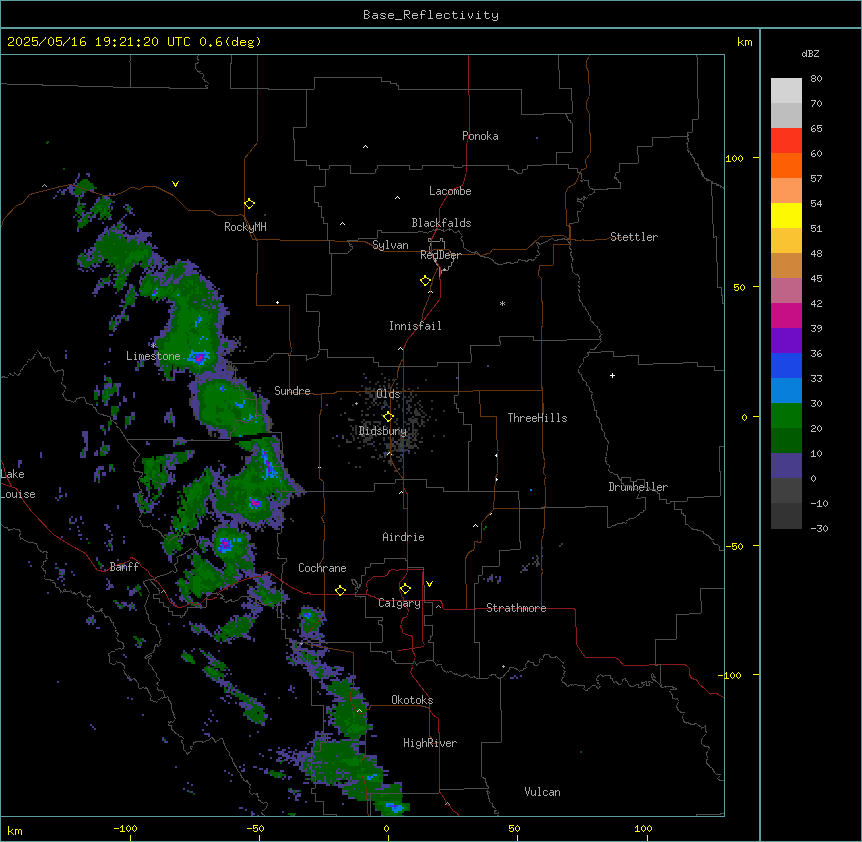The image size is (862, 842).
Task: Click the Vulcan town label
Action: 542,792
